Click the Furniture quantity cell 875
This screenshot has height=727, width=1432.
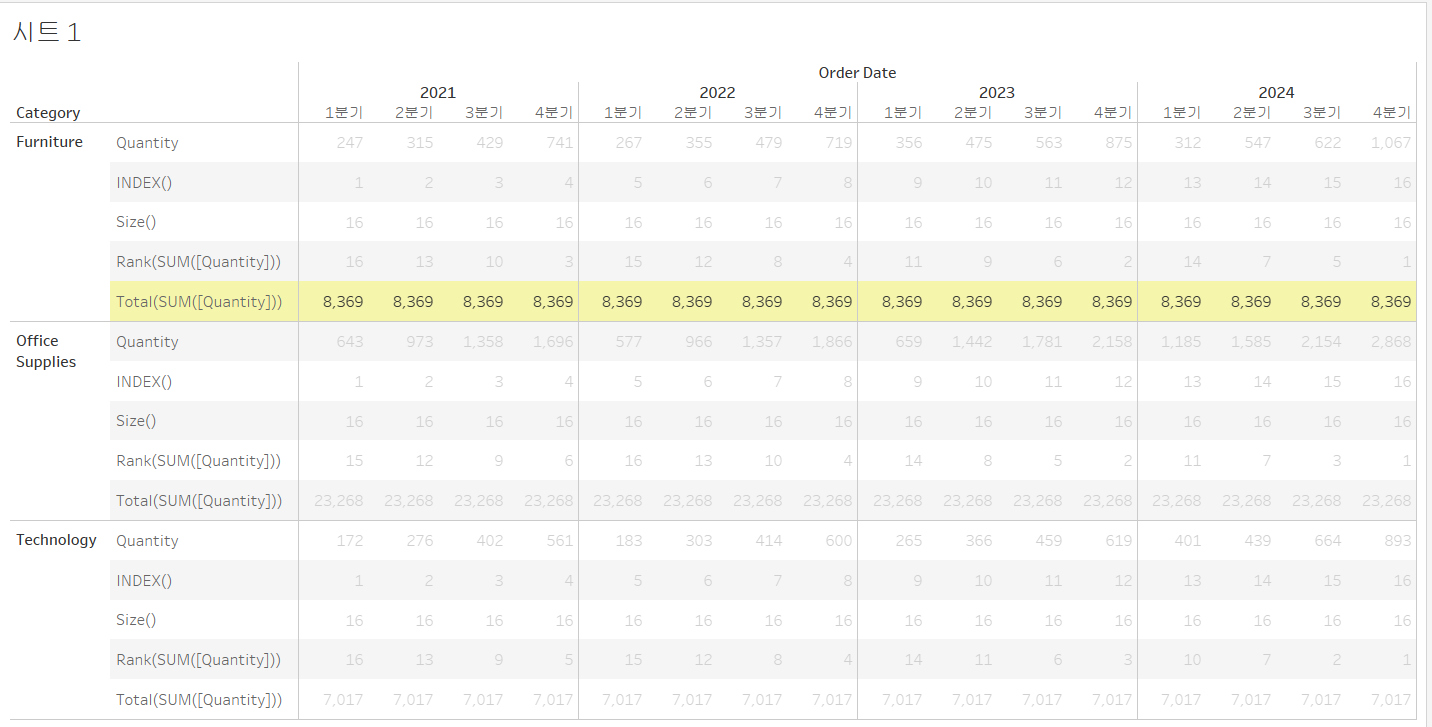coord(1119,142)
